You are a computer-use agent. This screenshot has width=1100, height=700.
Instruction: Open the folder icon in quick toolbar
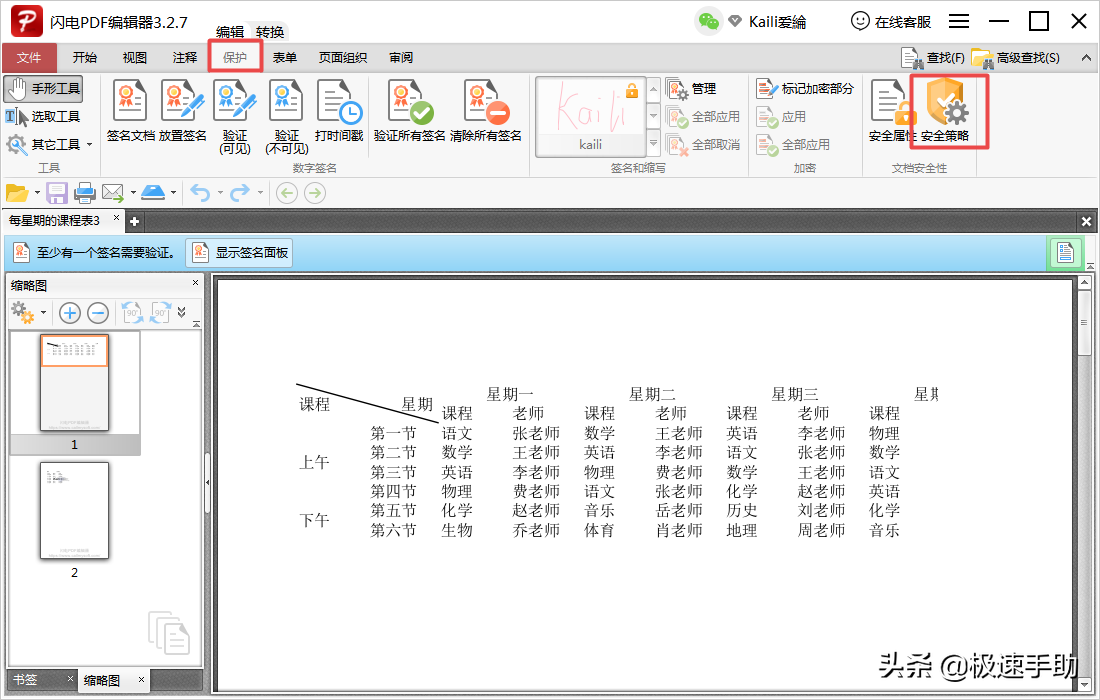click(x=17, y=192)
